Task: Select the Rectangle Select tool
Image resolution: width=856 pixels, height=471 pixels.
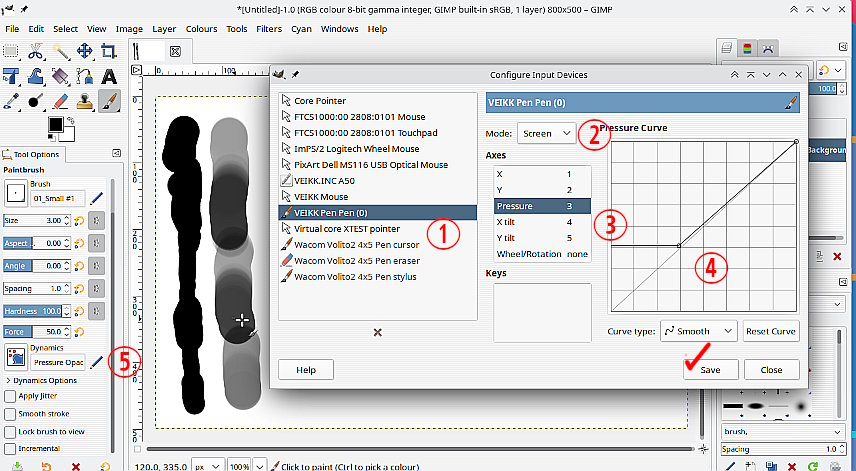Action: (x=10, y=52)
